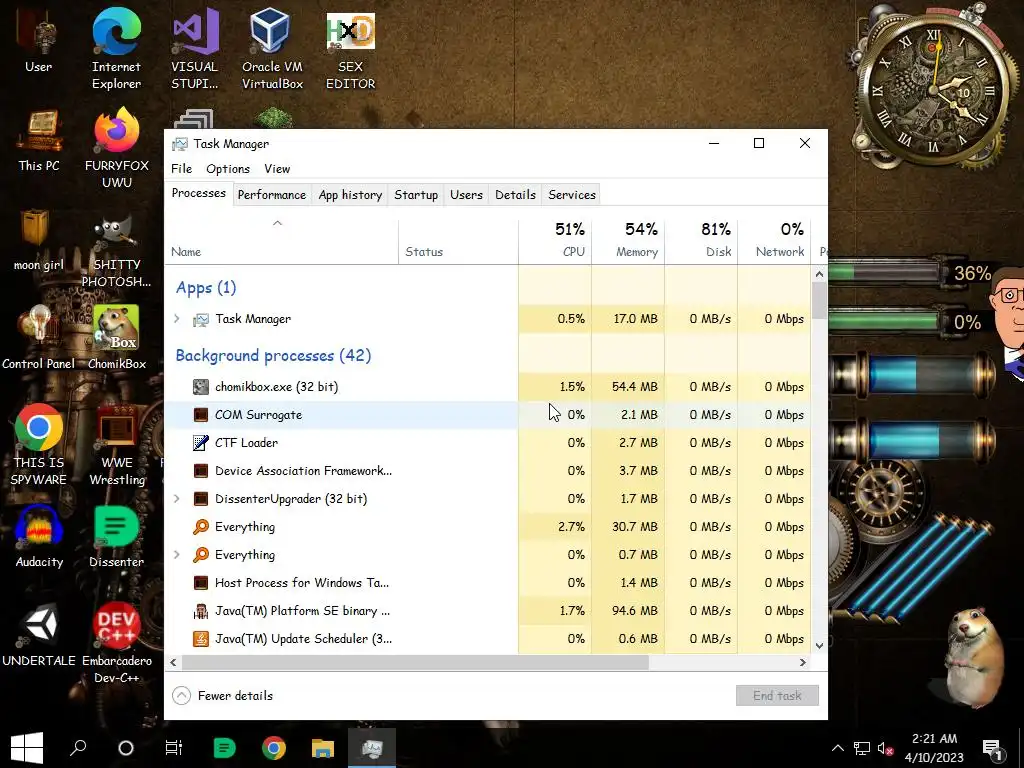The height and width of the screenshot is (768, 1024).
Task: Open the Options menu
Action: point(228,168)
